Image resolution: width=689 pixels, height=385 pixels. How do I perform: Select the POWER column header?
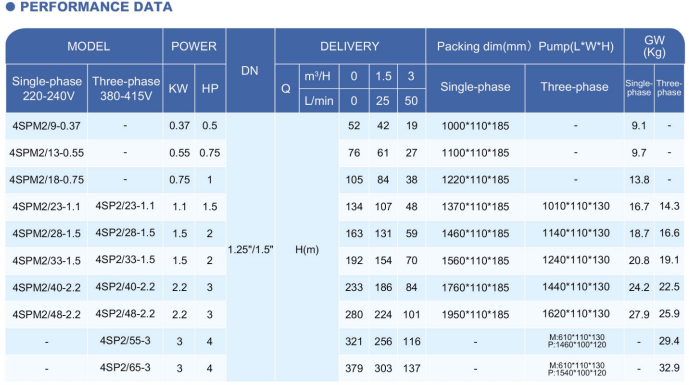tap(194, 47)
